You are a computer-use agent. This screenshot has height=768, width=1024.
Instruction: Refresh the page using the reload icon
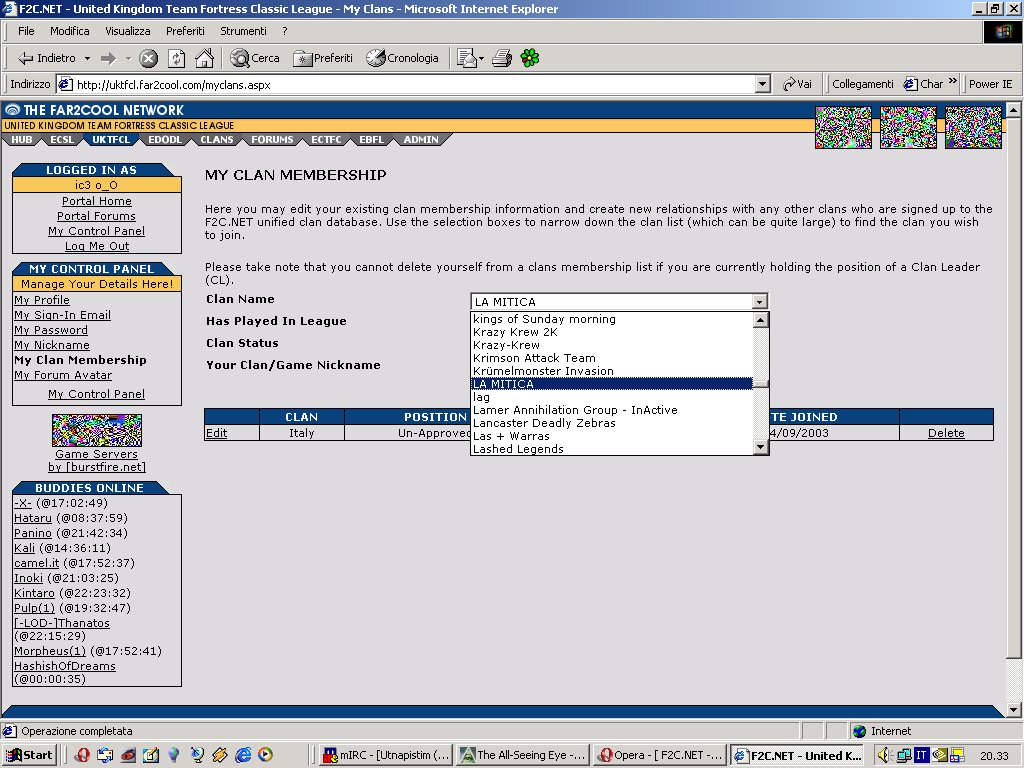click(176, 59)
